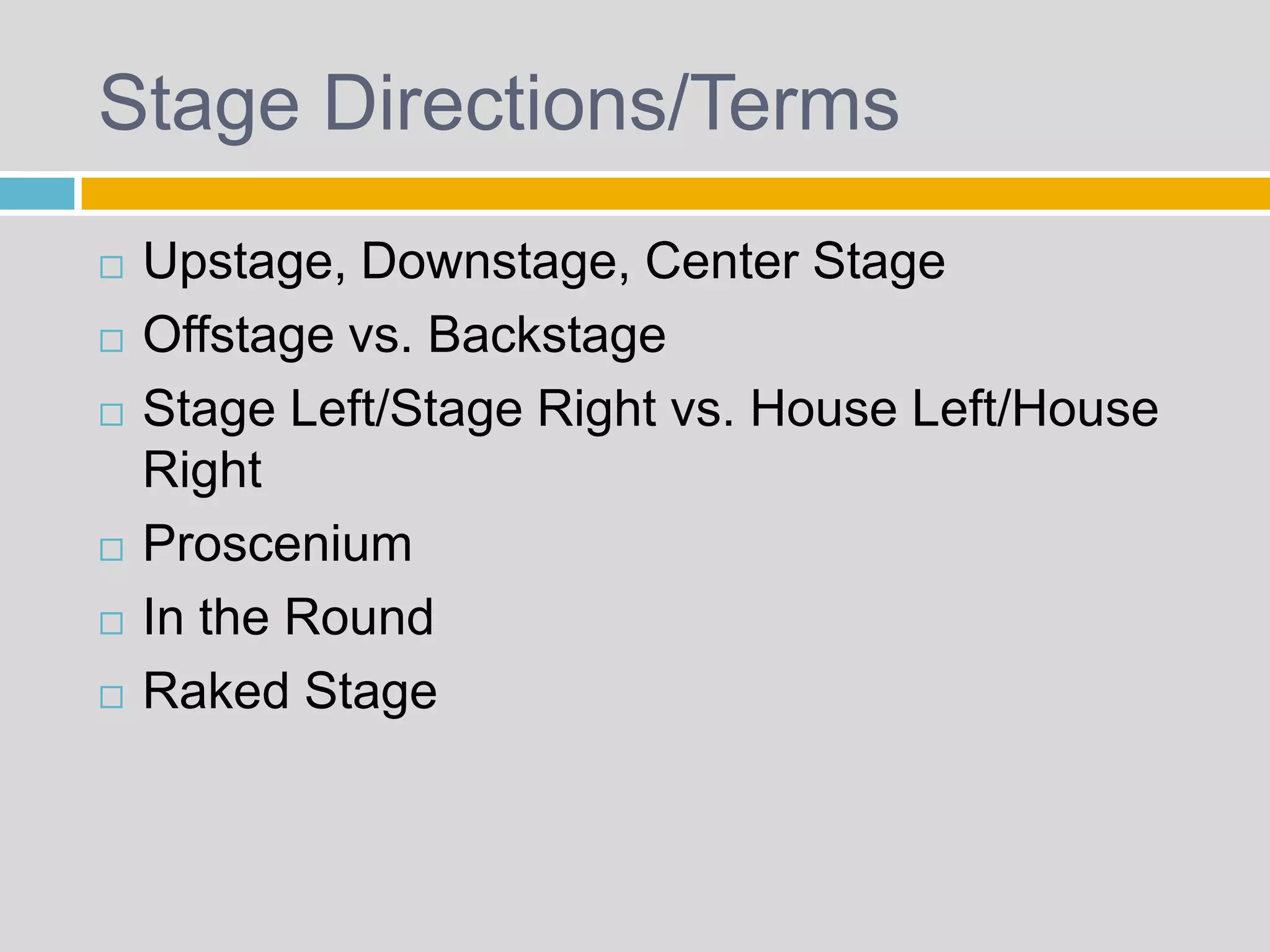Click the orange horizontal divider bar
The height and width of the screenshot is (952, 1270).
pos(675,193)
